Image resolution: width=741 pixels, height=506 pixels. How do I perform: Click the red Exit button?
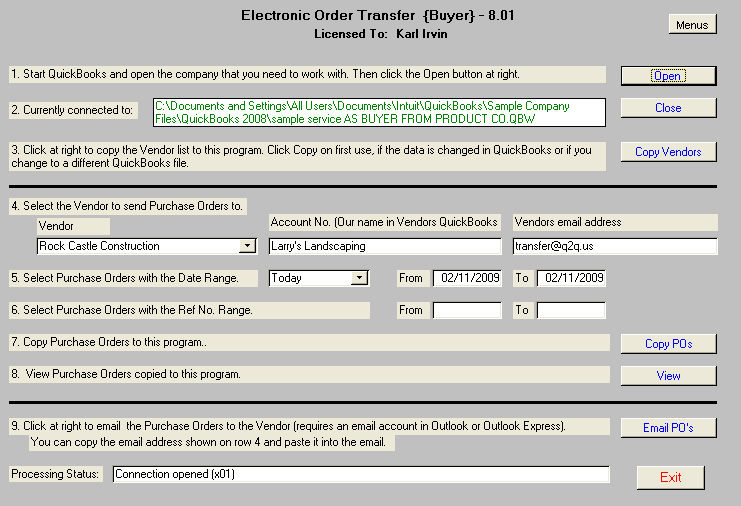point(671,477)
